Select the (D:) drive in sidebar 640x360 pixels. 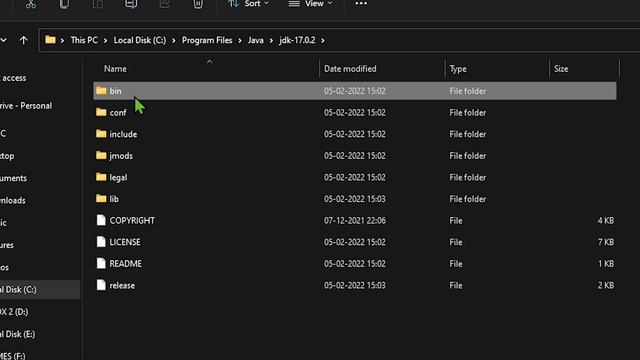14,312
